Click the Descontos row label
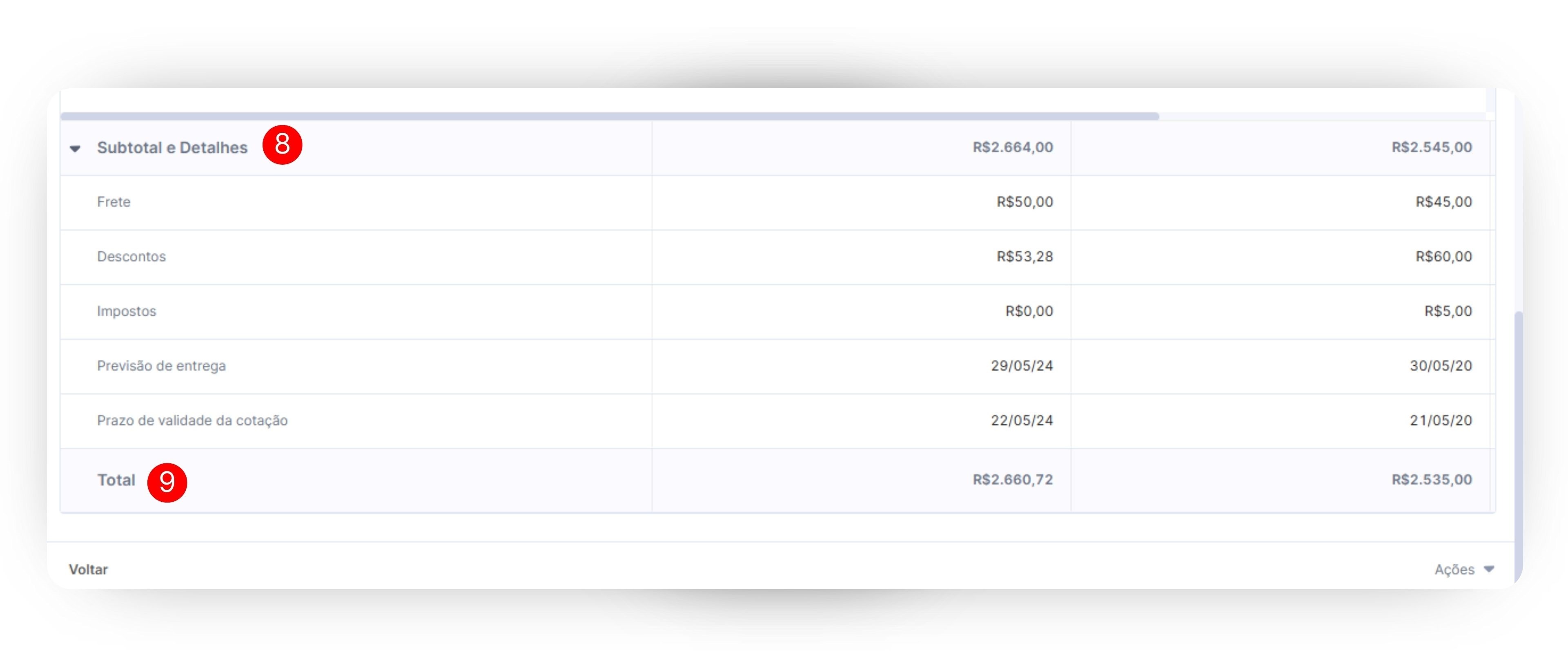 (x=131, y=257)
